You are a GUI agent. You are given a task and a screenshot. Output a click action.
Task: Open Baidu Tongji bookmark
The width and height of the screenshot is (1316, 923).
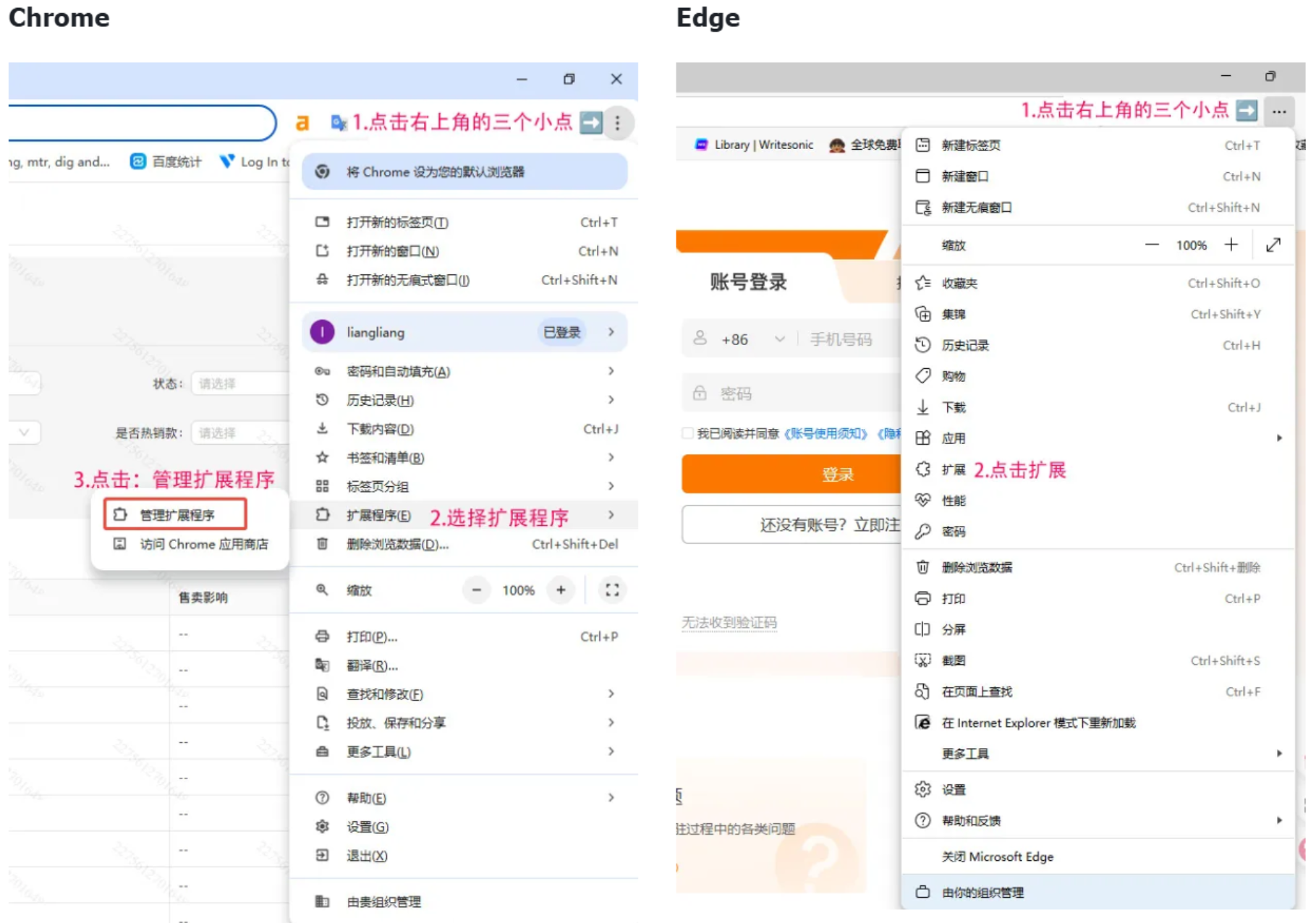(166, 161)
